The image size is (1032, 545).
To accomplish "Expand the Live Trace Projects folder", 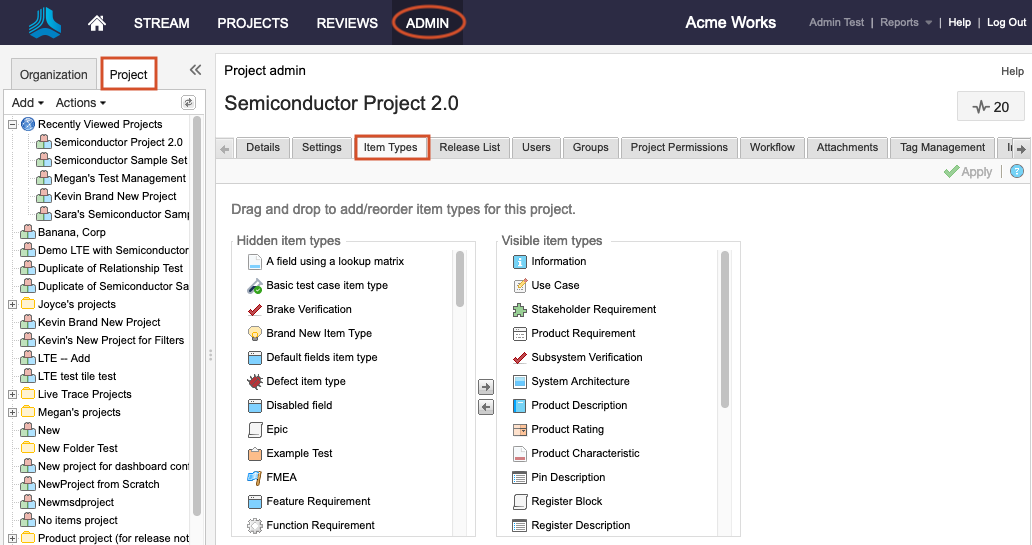I will 12,395.
